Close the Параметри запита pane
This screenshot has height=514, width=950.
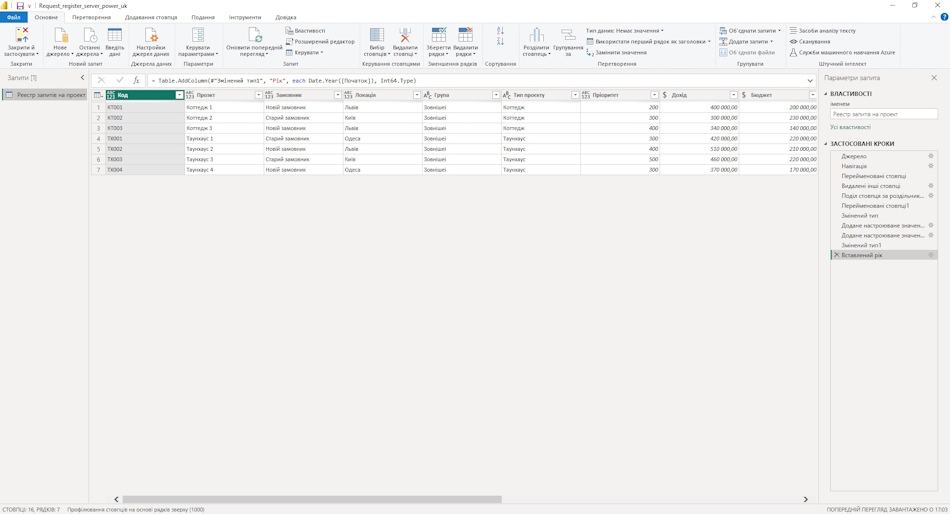coord(934,78)
